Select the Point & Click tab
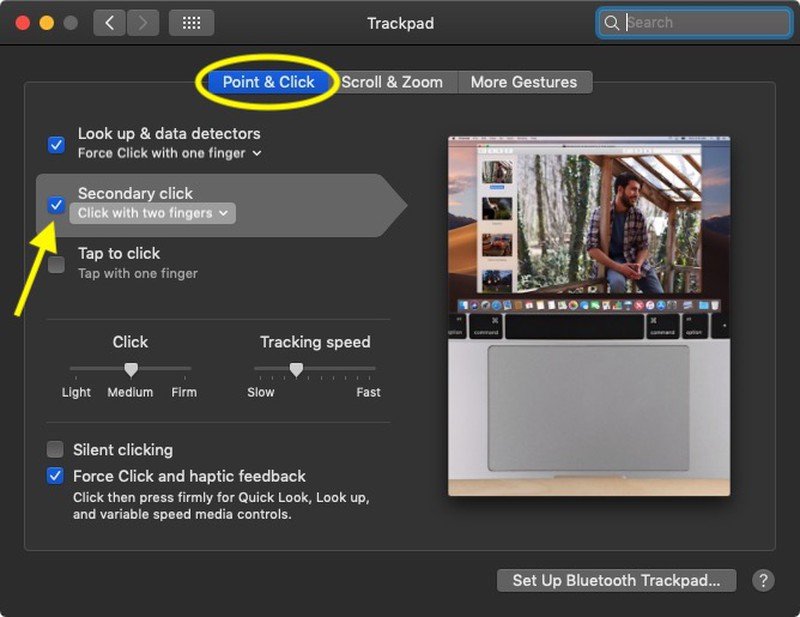 click(x=268, y=82)
